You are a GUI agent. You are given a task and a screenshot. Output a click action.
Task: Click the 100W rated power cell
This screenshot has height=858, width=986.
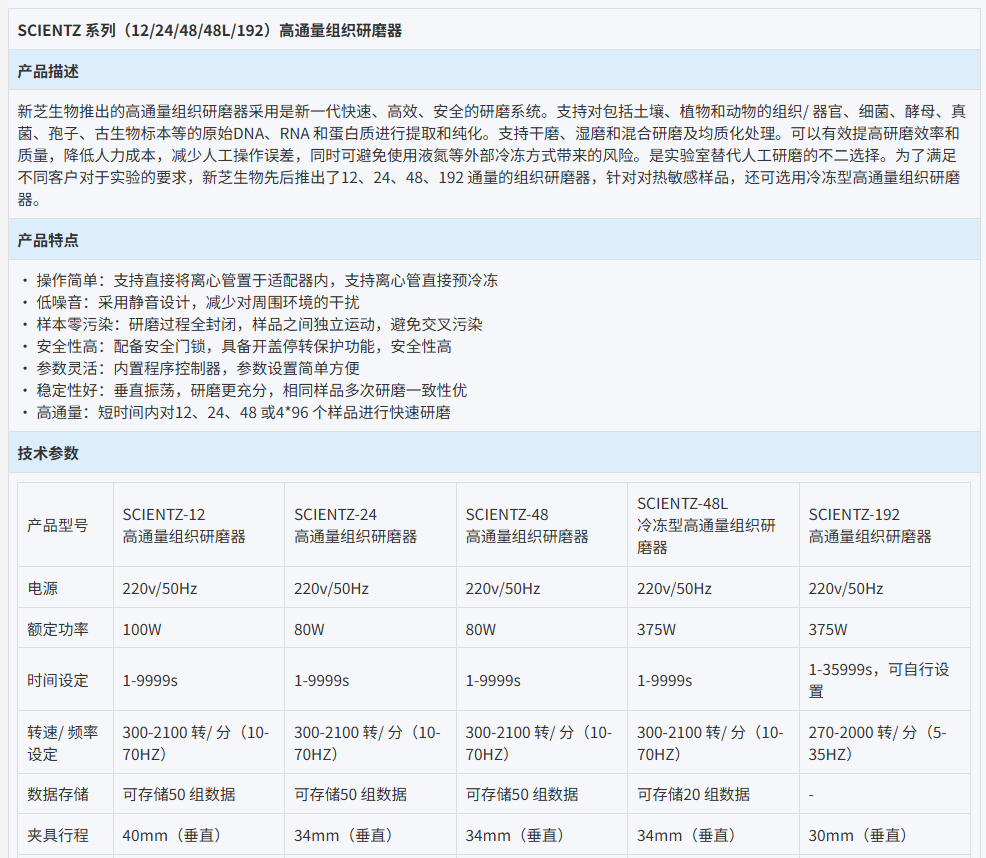(x=140, y=630)
